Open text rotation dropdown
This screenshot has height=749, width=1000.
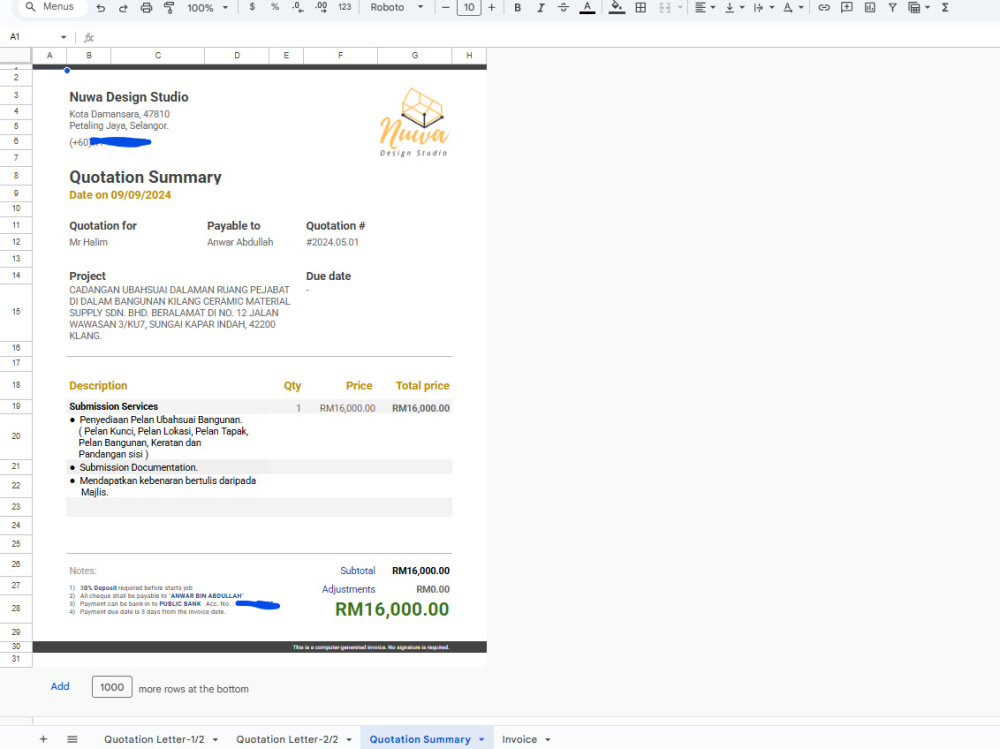[793, 8]
